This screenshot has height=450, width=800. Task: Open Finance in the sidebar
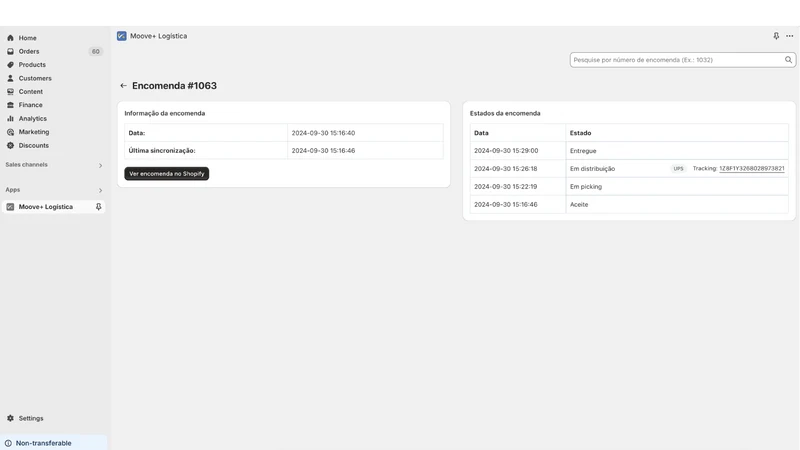coord(31,105)
